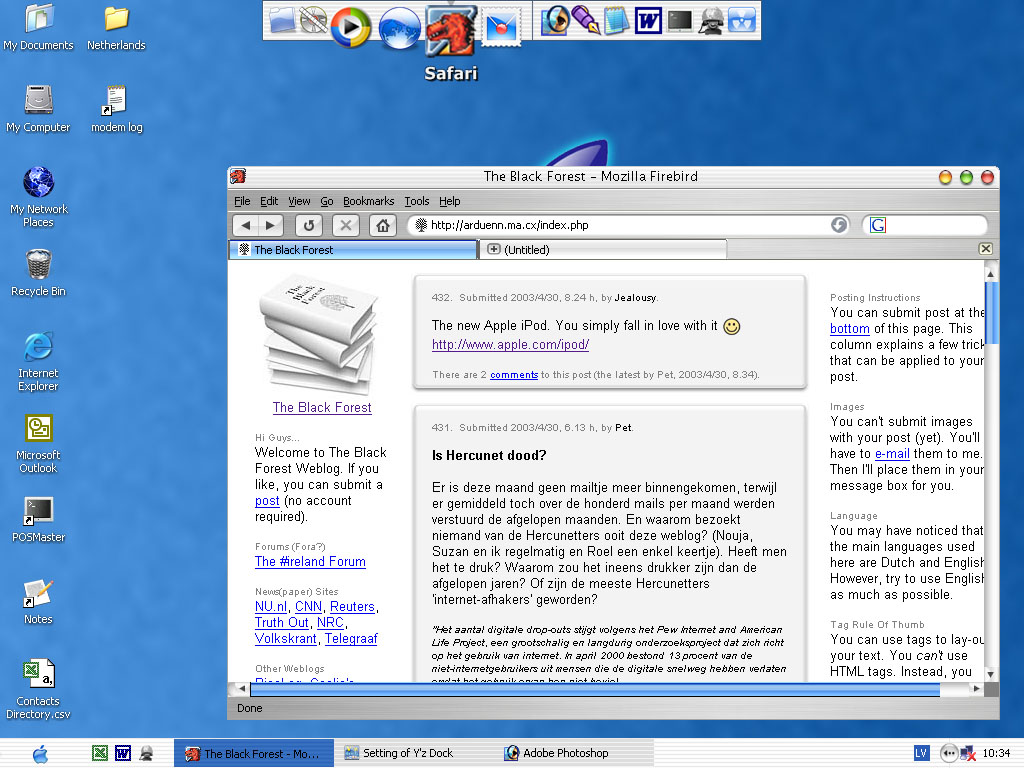
Task: Open the Truth Out link
Action: 281,623
